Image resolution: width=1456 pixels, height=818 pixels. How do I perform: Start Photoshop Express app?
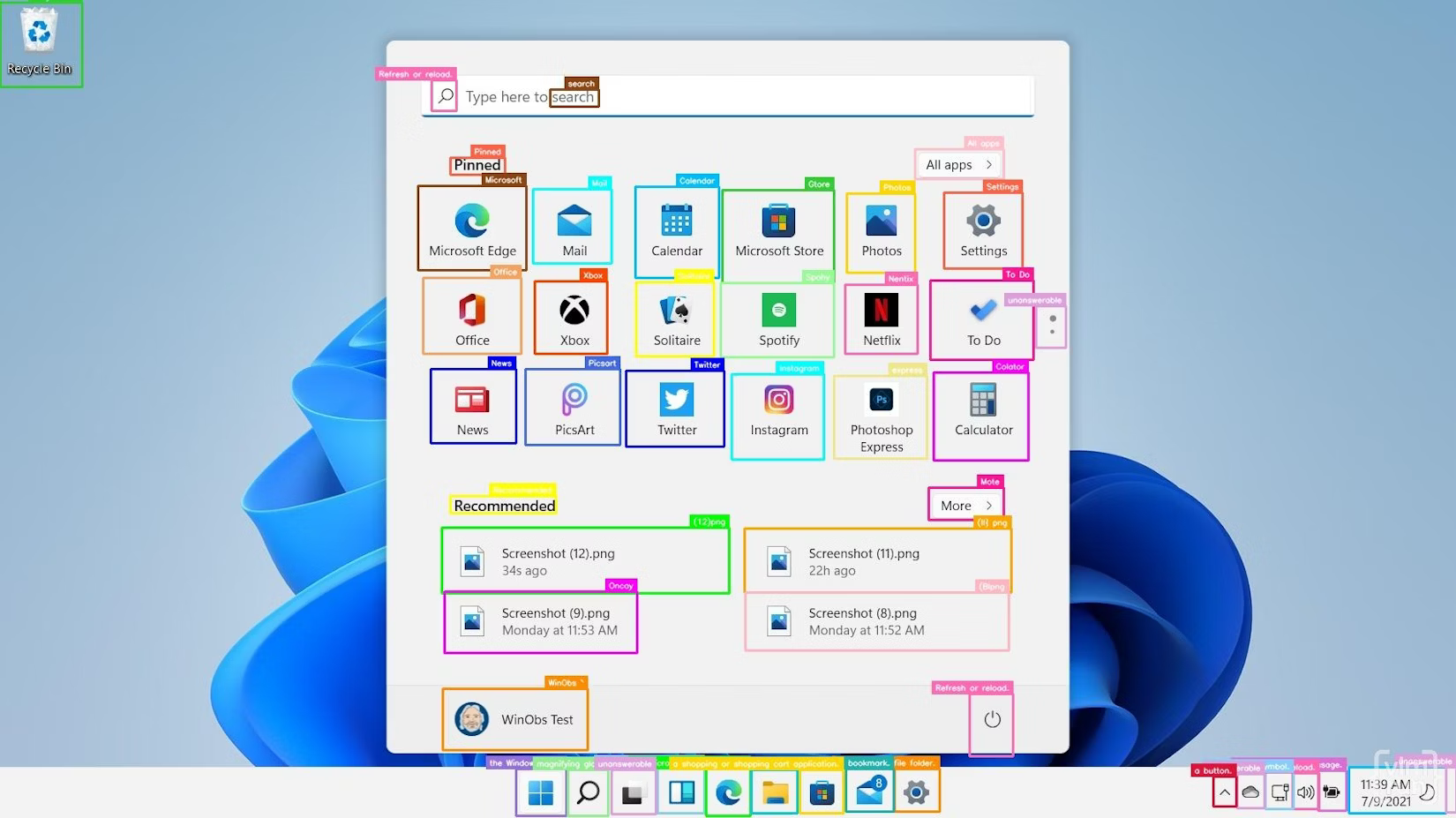click(x=881, y=417)
